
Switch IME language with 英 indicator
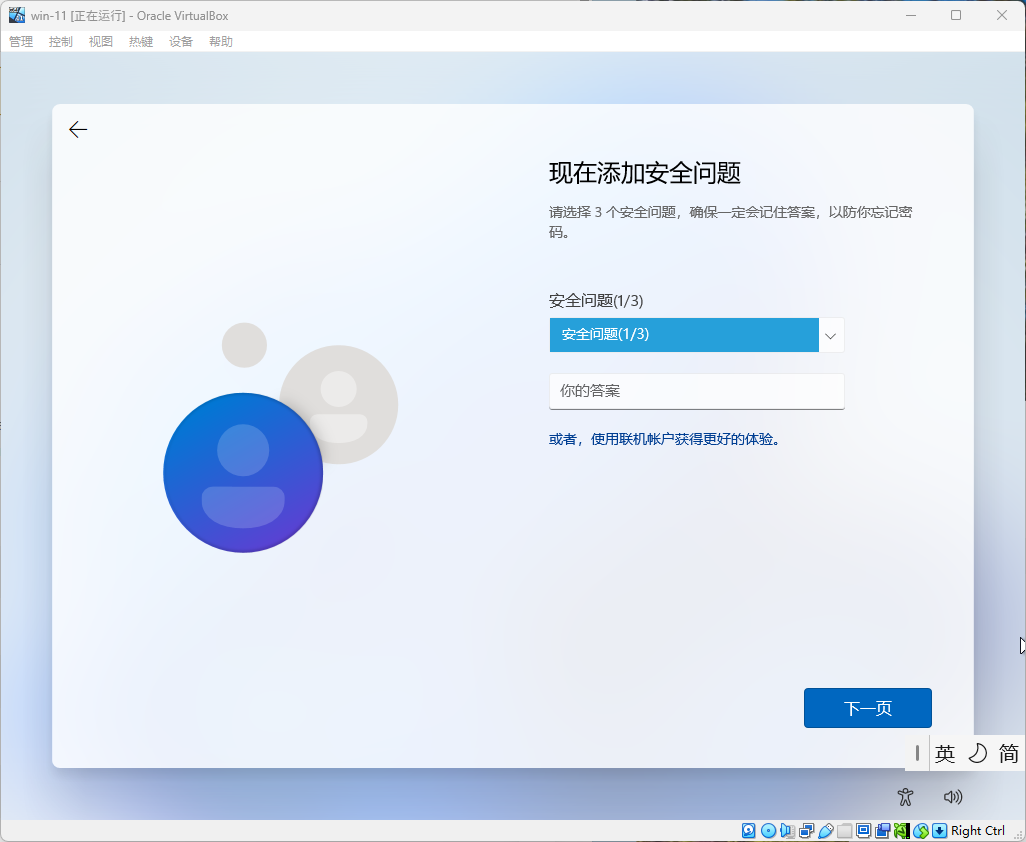[x=945, y=754]
